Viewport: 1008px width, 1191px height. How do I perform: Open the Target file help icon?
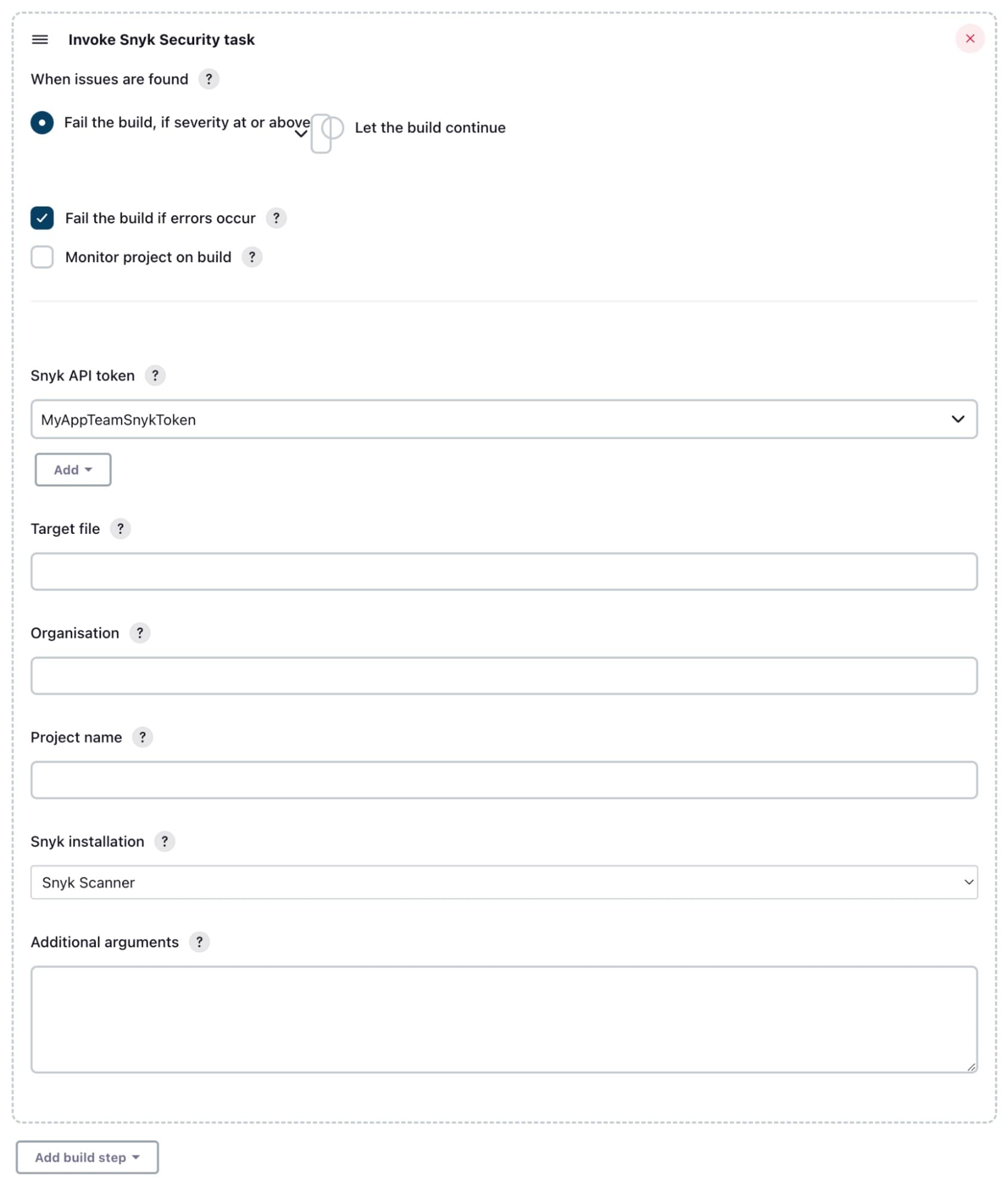coord(120,528)
